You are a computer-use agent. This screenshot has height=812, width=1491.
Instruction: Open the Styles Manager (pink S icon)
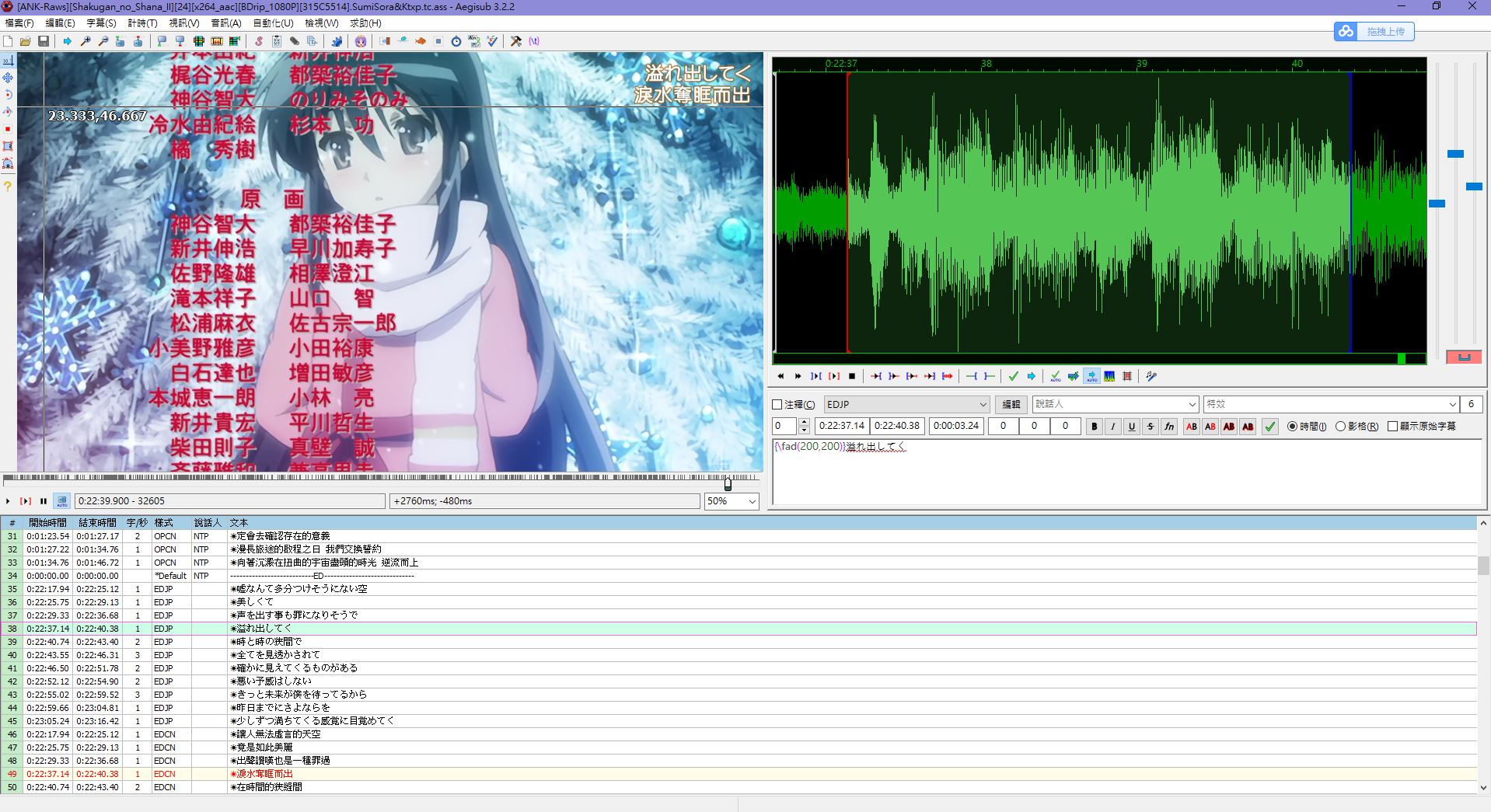[259, 41]
